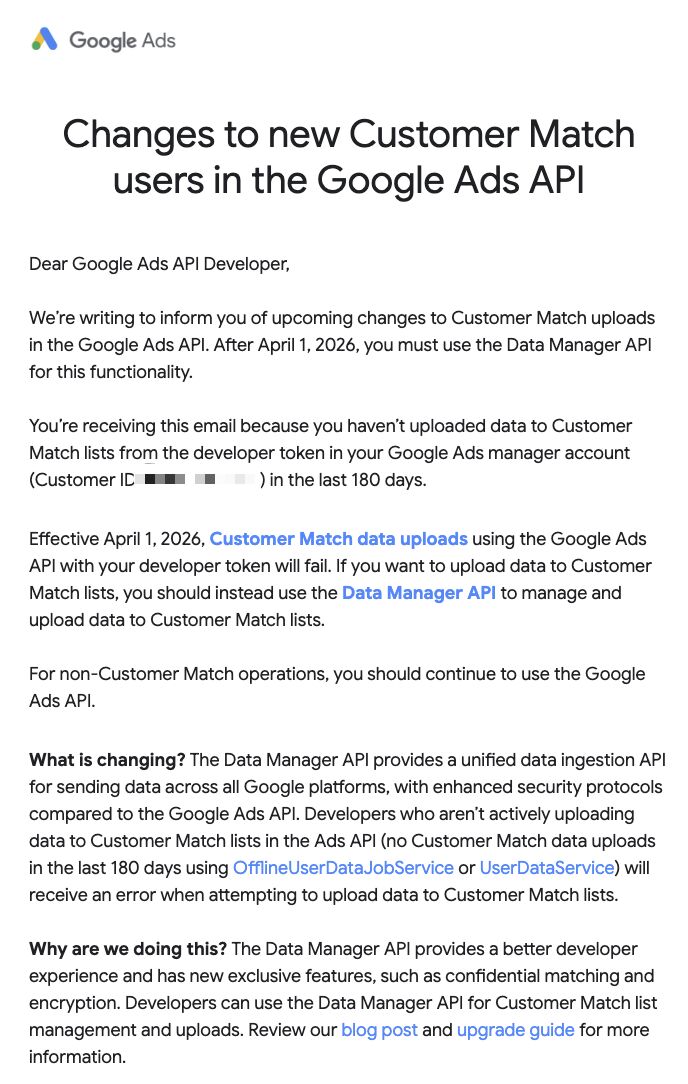Click the Google Ads logo icon

pyautogui.click(x=44, y=40)
